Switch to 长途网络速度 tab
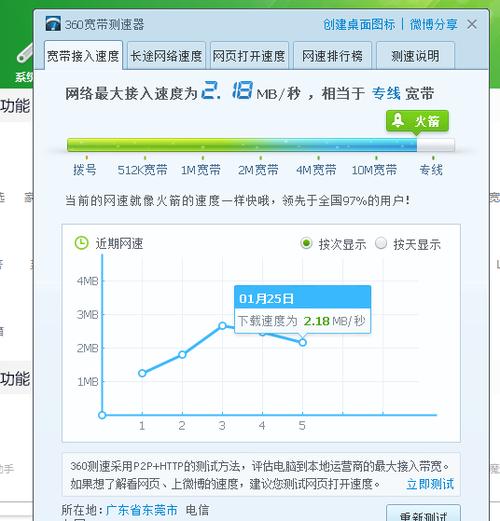The height and width of the screenshot is (521, 500). coord(166,56)
